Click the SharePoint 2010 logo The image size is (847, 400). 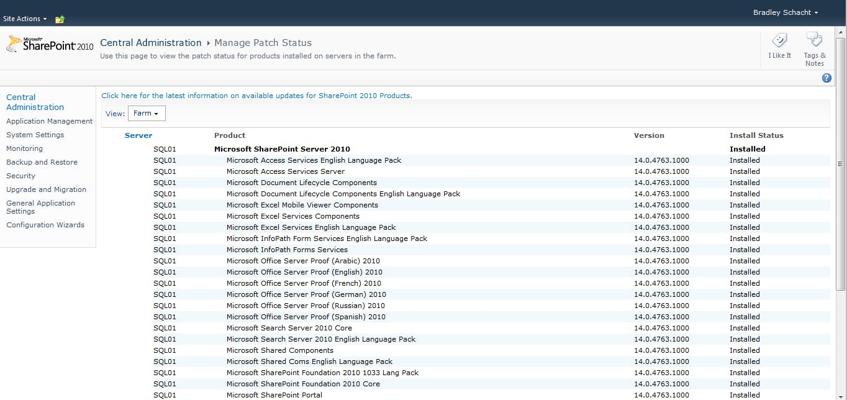coord(50,45)
